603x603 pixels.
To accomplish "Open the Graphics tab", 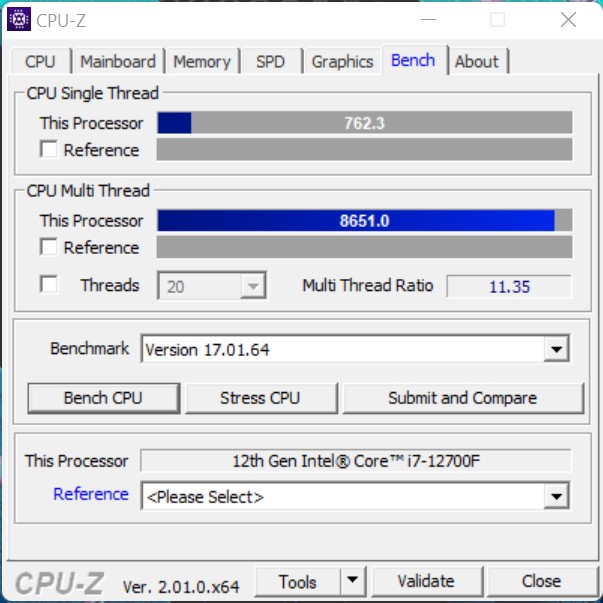I will click(342, 61).
